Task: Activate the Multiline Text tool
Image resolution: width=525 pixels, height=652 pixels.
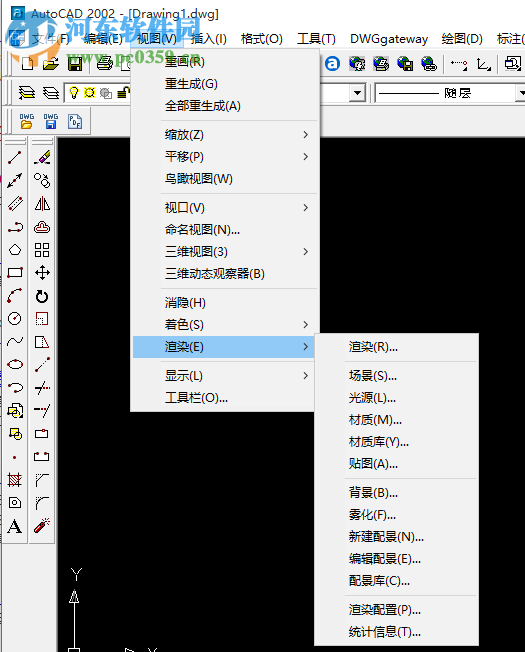Action: [15, 526]
